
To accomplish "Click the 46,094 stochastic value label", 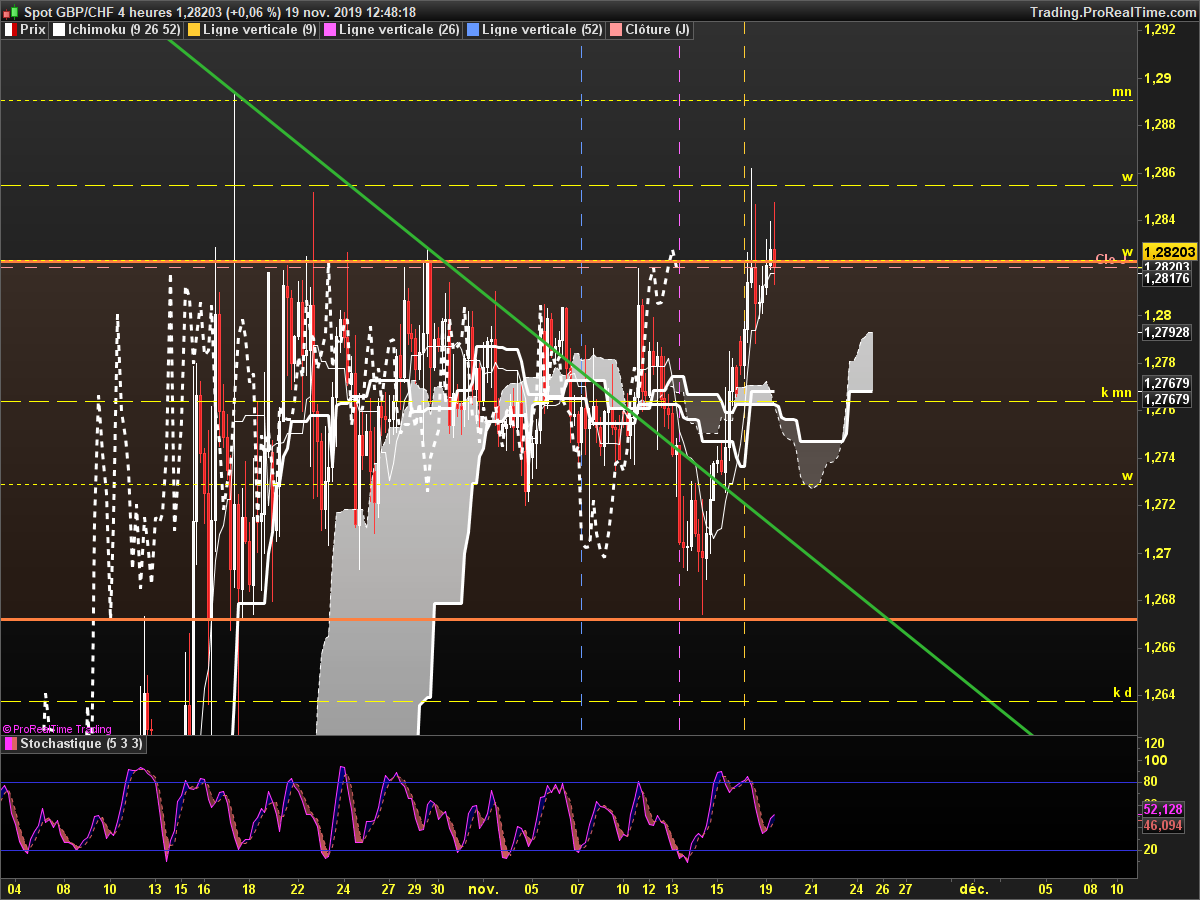I will click(1162, 826).
